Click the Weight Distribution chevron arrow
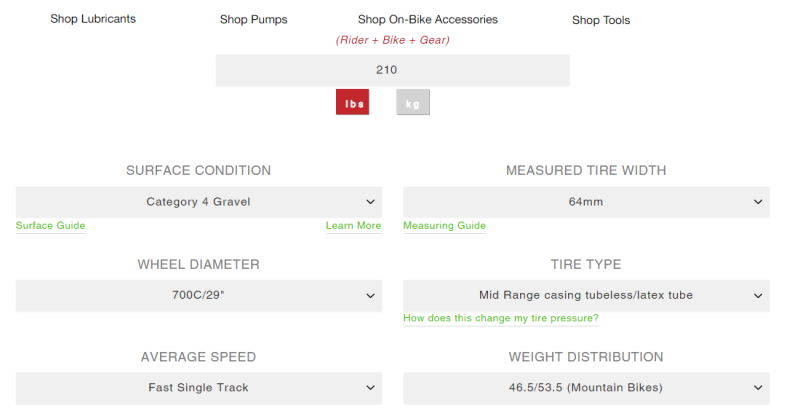Viewport: 800px width, 419px height. click(x=757, y=388)
